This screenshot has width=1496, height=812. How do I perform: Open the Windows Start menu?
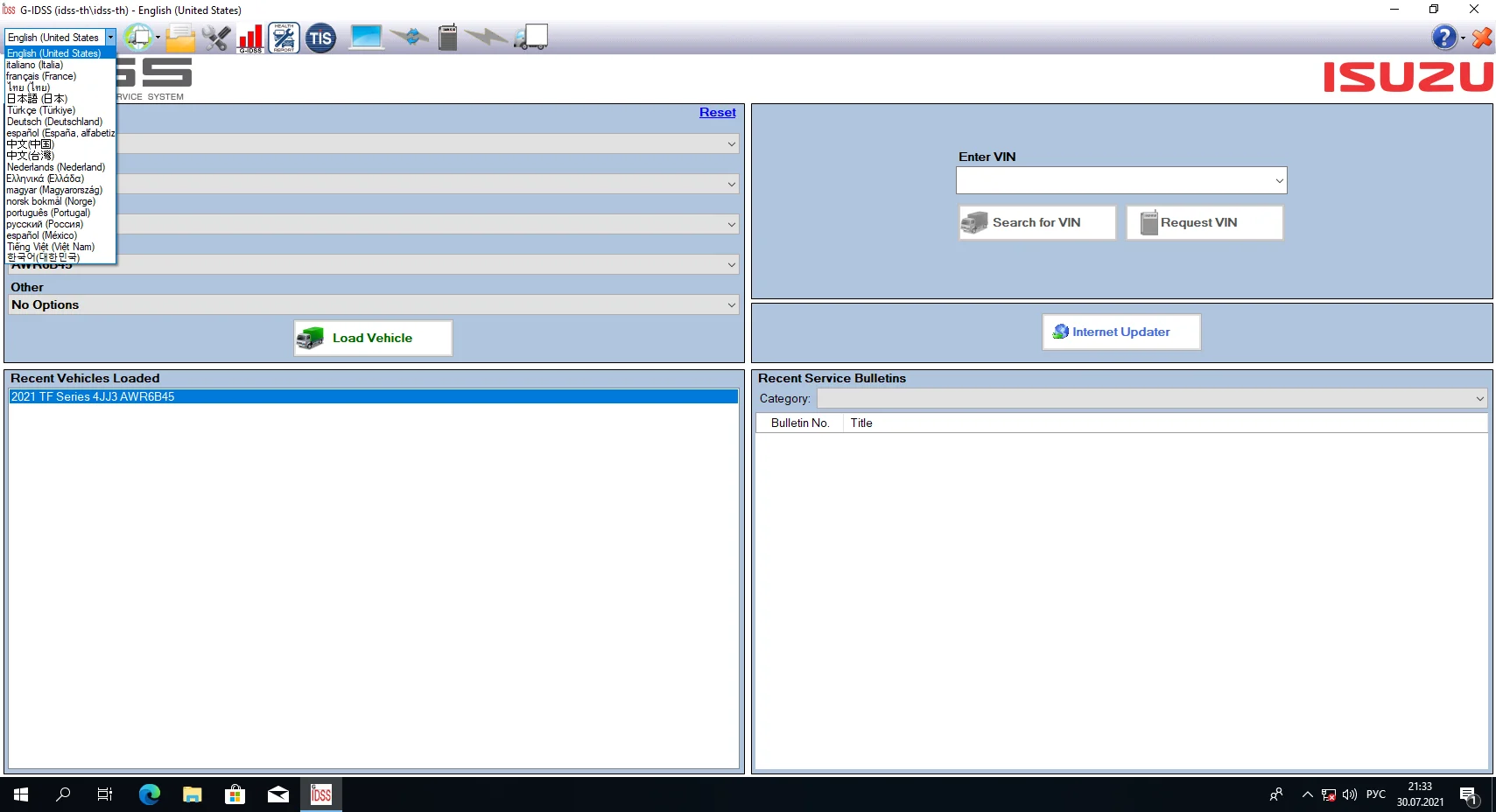[21, 794]
